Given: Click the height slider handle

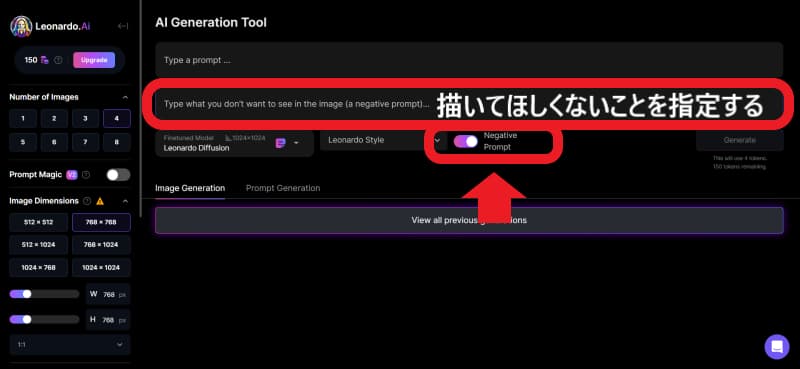Looking at the screenshot, I should (27, 319).
